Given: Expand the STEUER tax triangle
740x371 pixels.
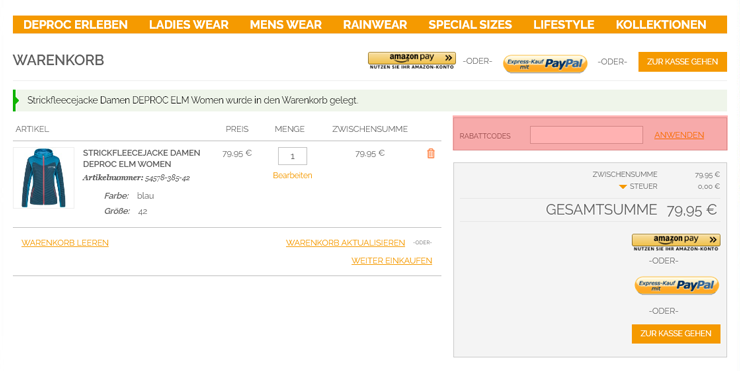Looking at the screenshot, I should 622,187.
